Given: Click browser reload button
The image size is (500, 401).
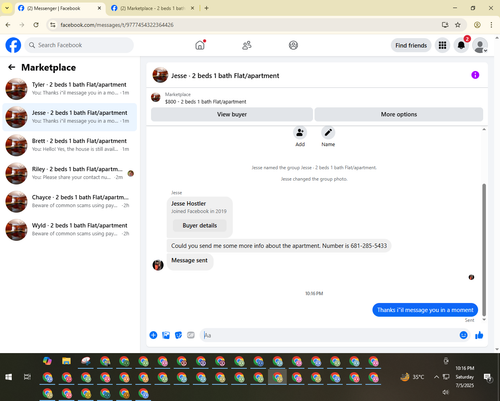Looking at the screenshot, I should click(x=36, y=25).
